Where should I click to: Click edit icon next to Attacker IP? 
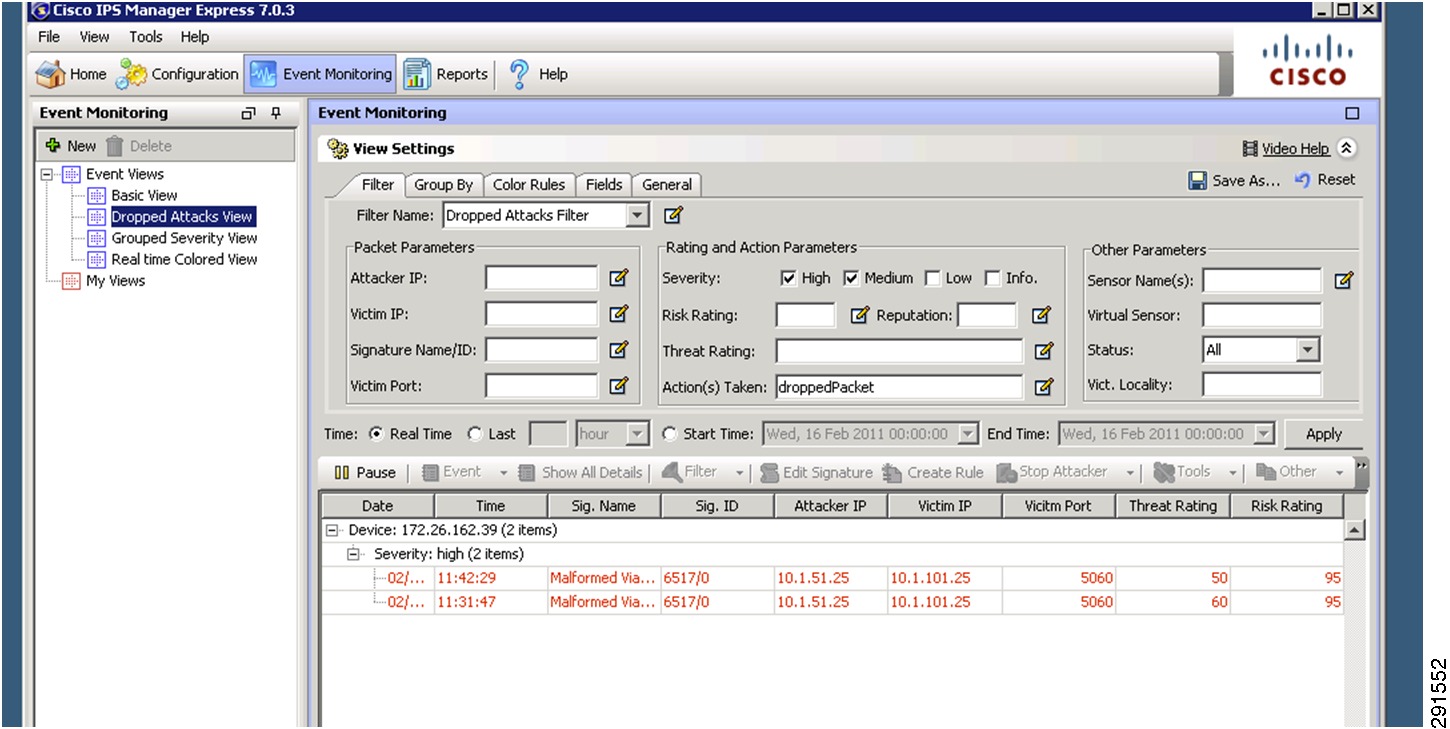pyautogui.click(x=619, y=278)
